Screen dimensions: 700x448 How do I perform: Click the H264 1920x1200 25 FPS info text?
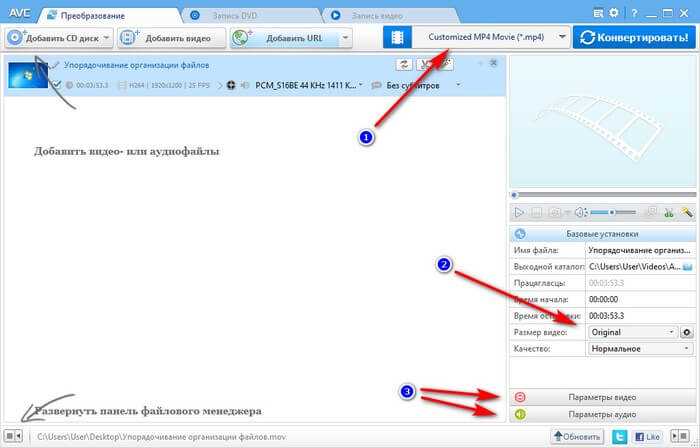pos(169,85)
